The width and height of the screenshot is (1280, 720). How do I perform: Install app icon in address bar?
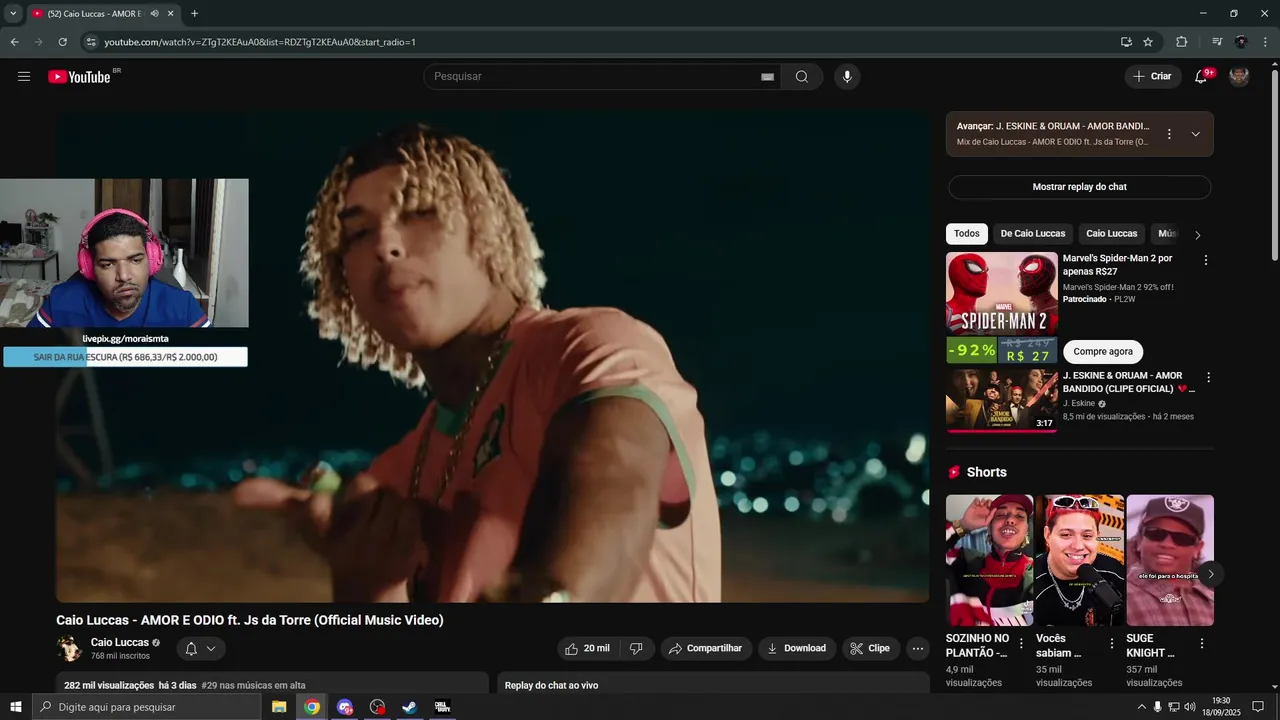1126,42
